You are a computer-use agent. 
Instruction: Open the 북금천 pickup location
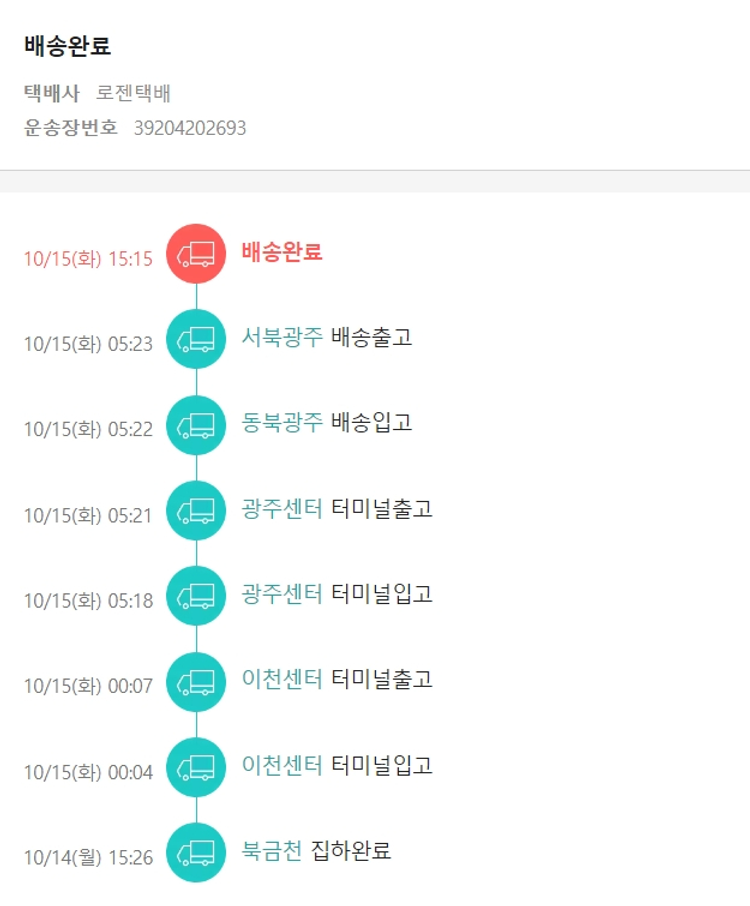pos(271,851)
